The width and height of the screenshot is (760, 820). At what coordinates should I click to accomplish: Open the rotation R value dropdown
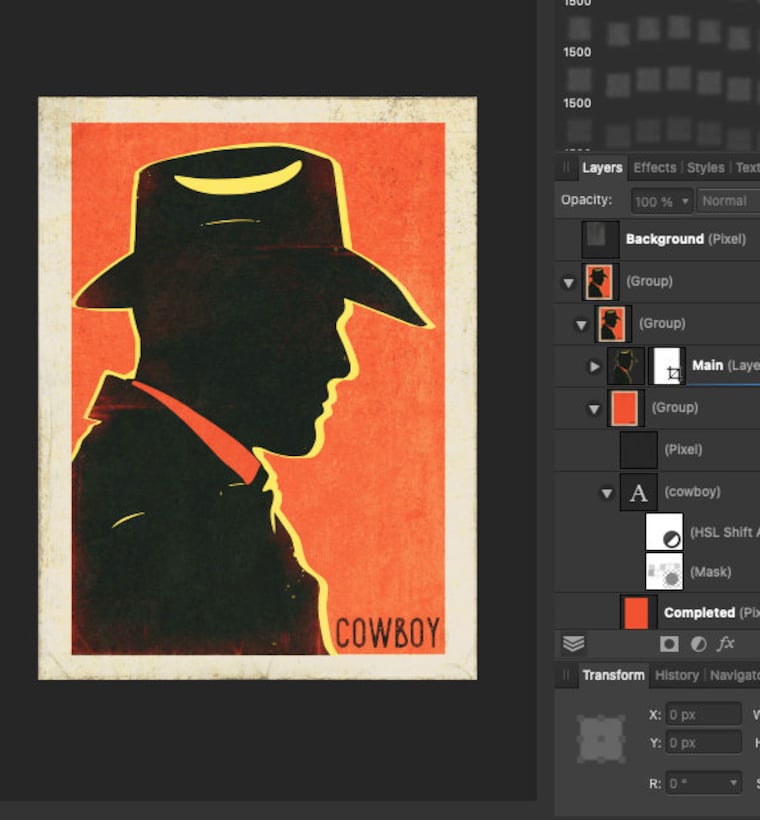pos(704,783)
